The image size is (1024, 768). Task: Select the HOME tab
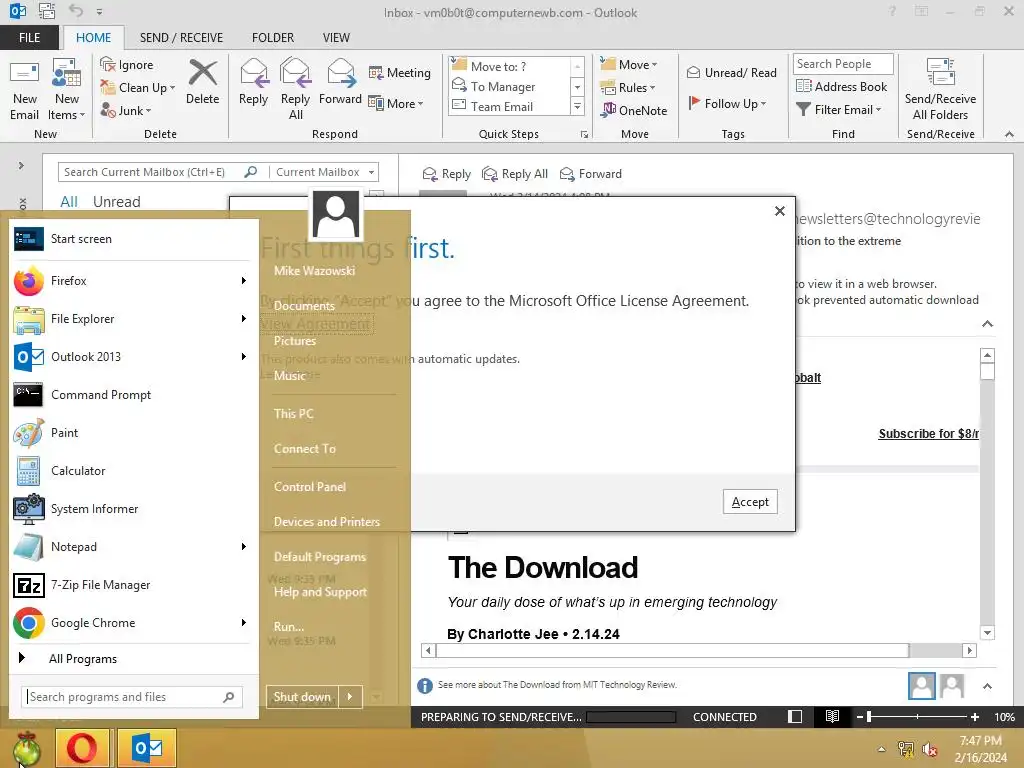click(93, 38)
